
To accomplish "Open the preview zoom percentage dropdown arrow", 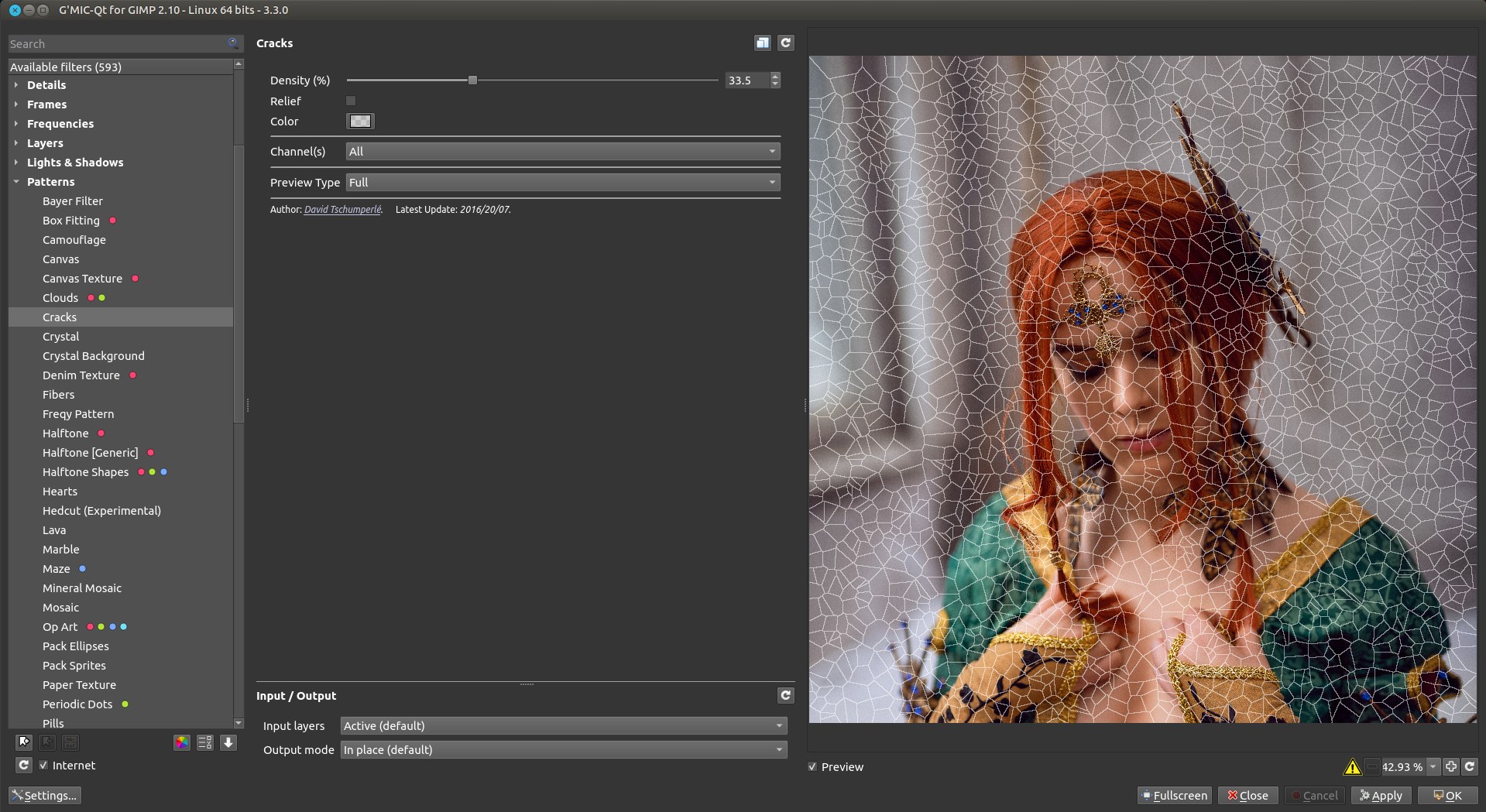I will point(1433,766).
